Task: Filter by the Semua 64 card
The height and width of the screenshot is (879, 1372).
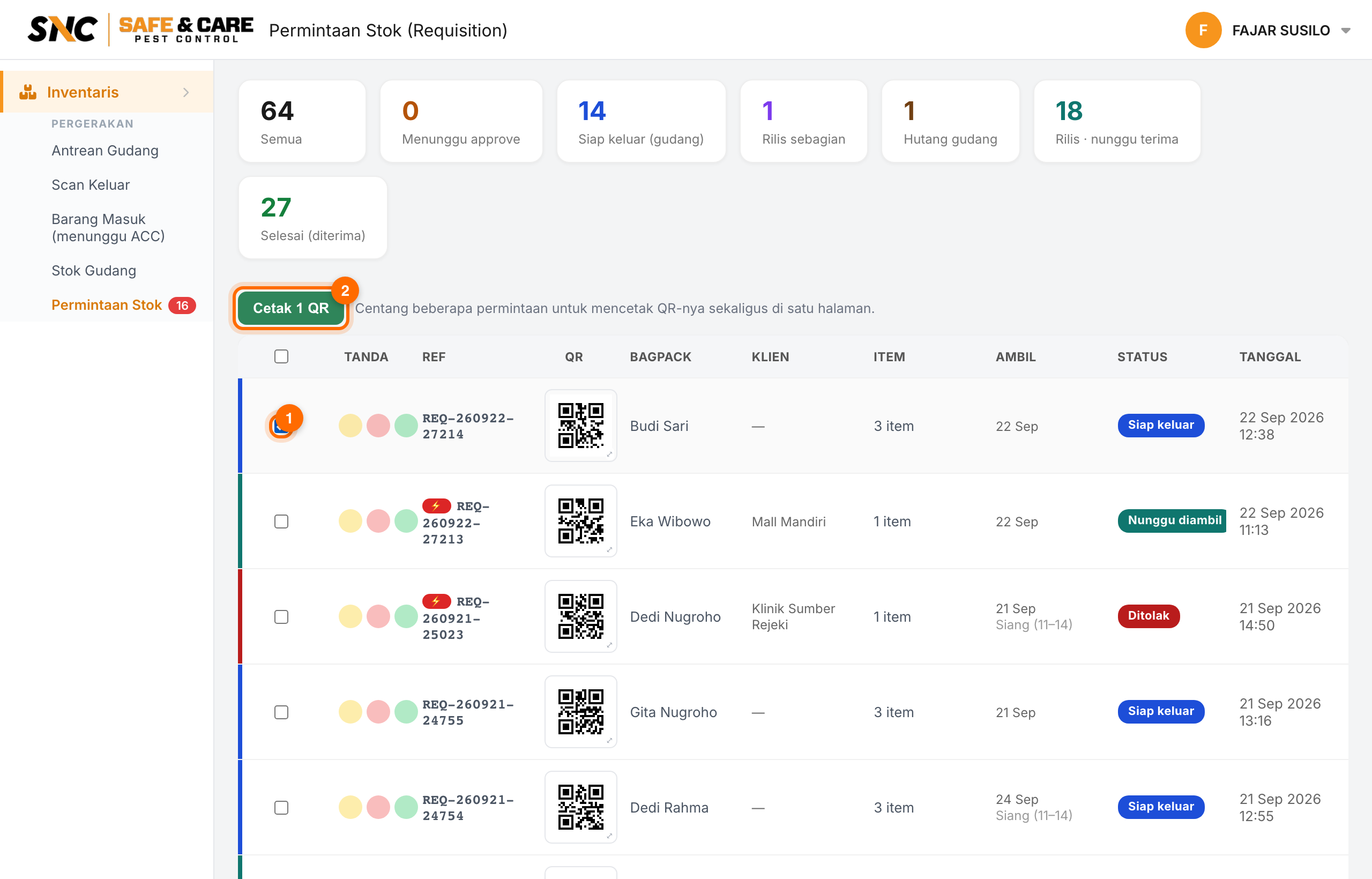Action: [x=302, y=121]
